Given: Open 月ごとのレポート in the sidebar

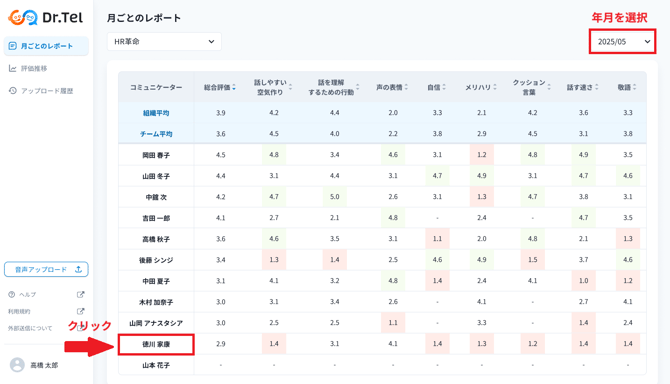Looking at the screenshot, I should click(x=46, y=46).
